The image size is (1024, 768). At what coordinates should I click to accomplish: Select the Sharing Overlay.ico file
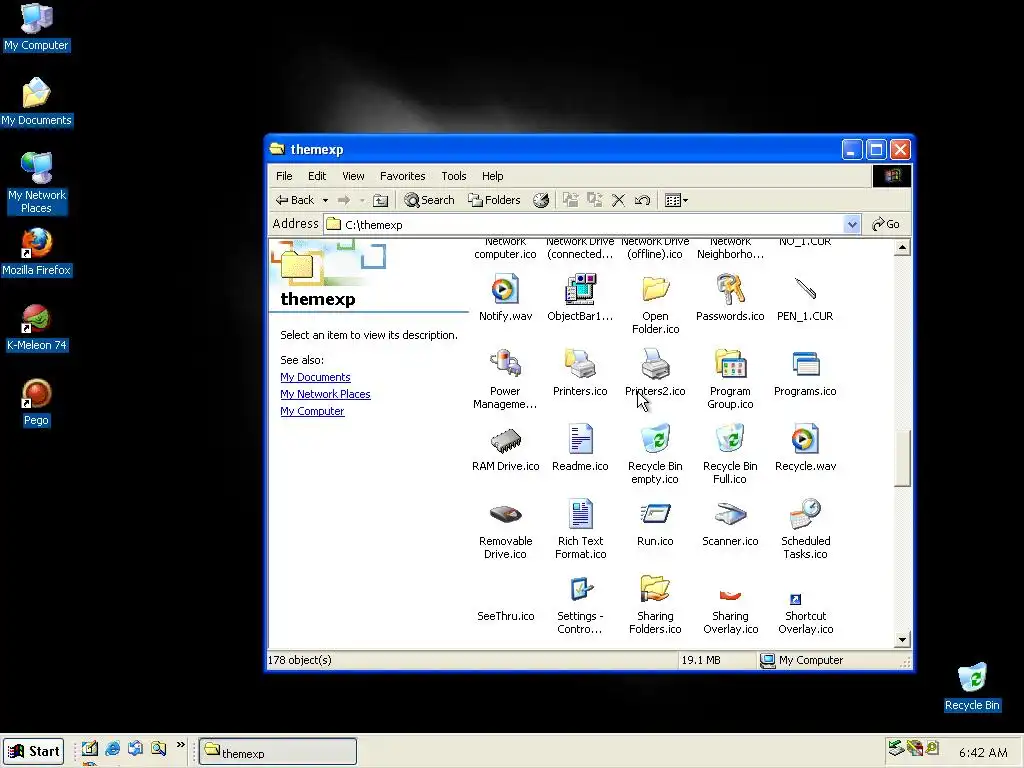pos(730,595)
